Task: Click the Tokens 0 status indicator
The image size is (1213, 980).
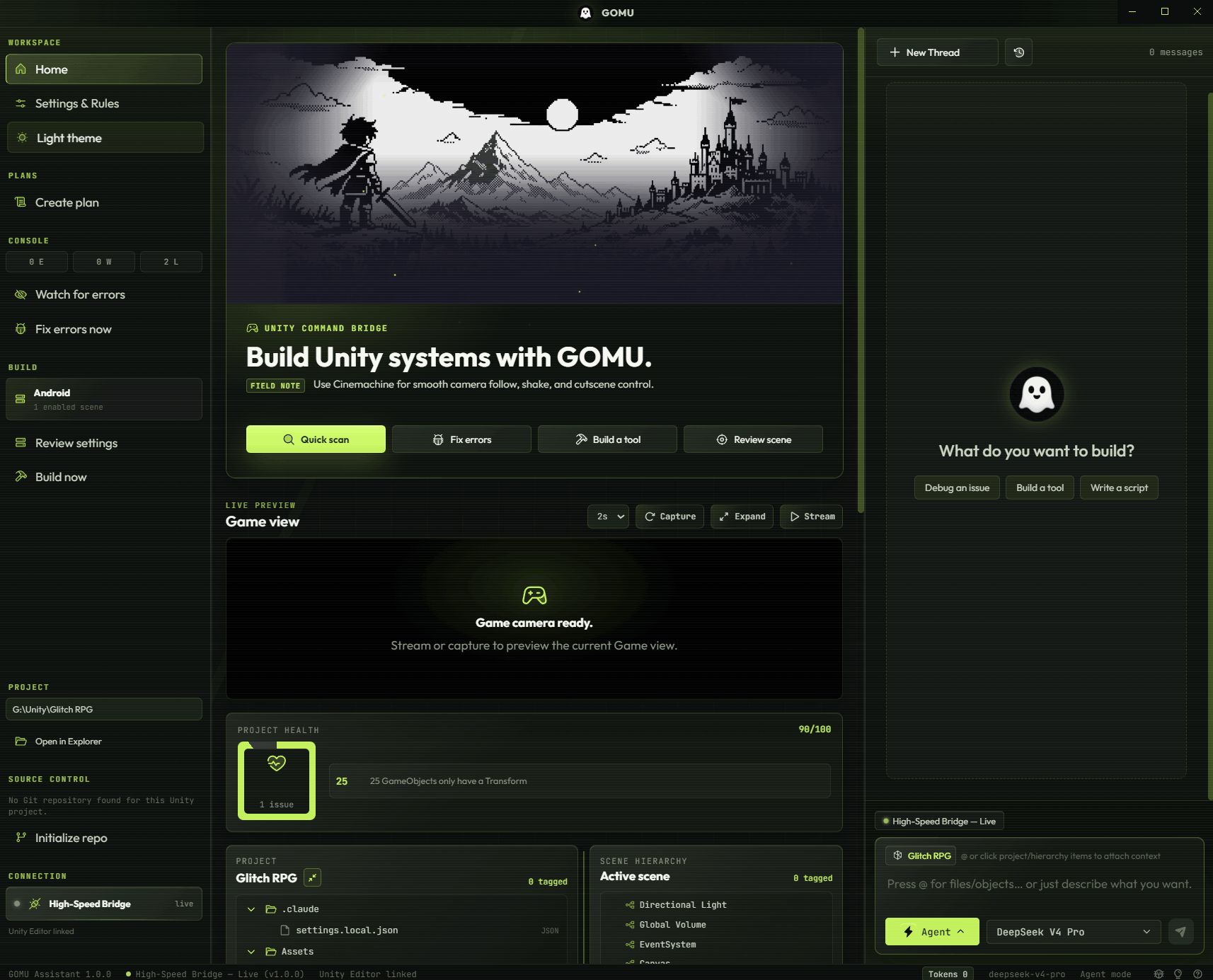Action: coord(948,974)
